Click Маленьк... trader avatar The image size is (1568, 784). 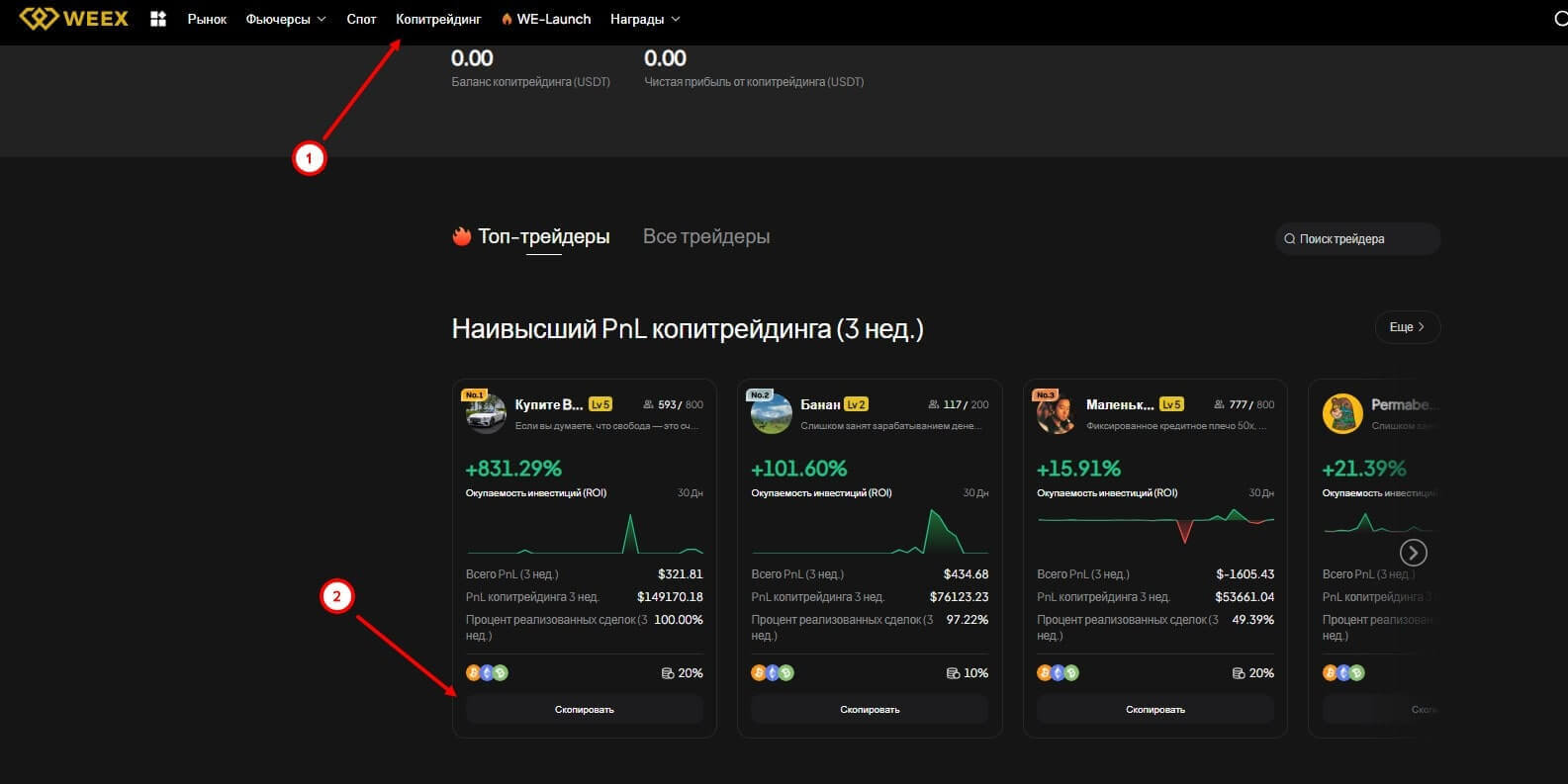click(x=1057, y=412)
